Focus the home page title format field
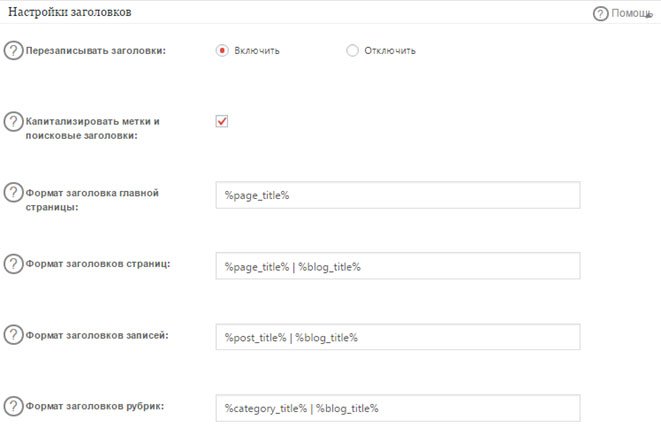 (x=397, y=195)
